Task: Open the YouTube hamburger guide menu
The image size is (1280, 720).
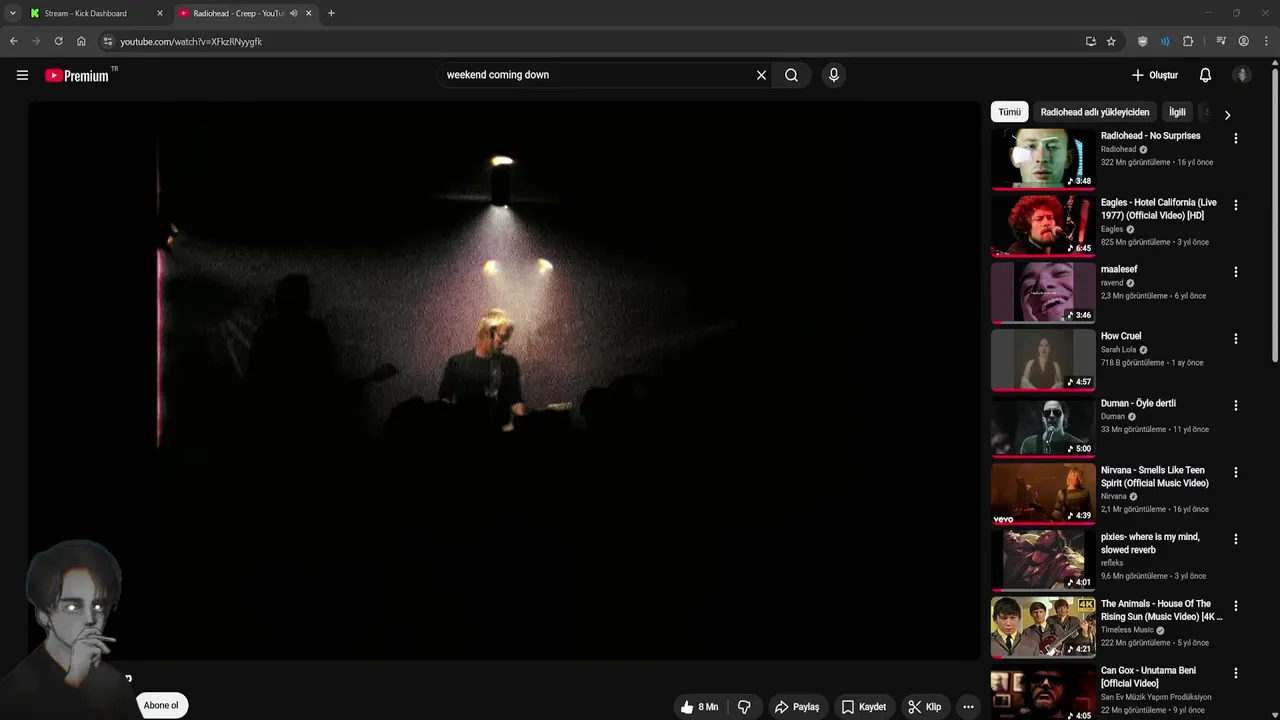Action: point(22,75)
